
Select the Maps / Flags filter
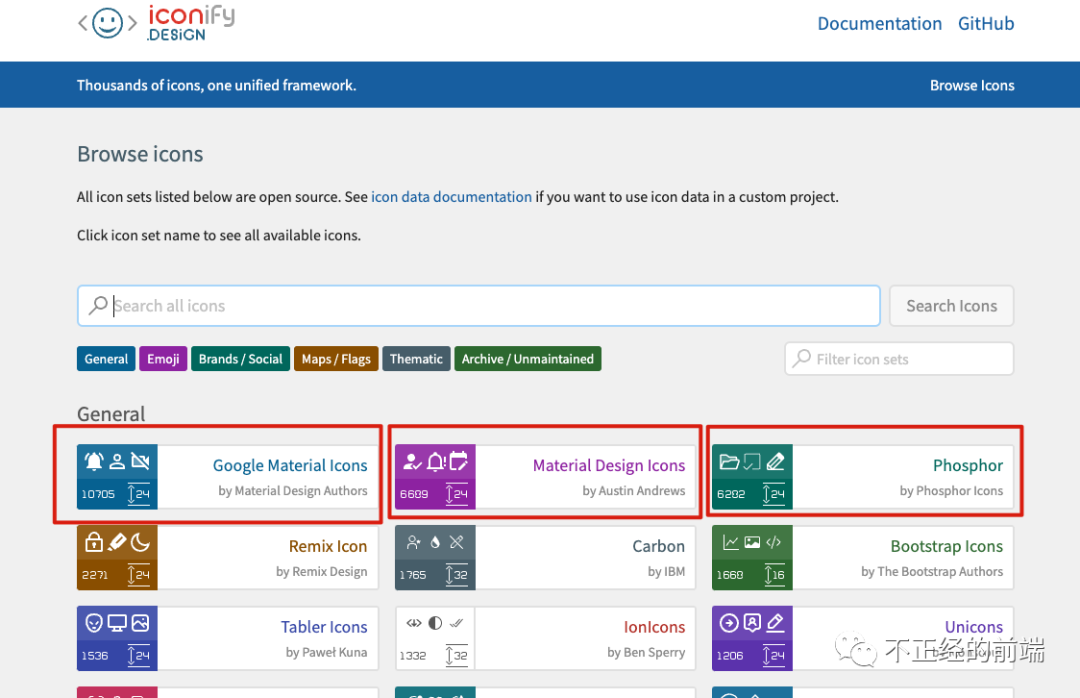point(336,359)
